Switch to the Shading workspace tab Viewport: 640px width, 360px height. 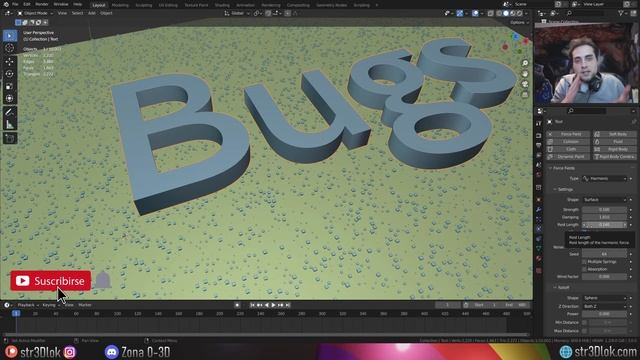click(x=222, y=5)
